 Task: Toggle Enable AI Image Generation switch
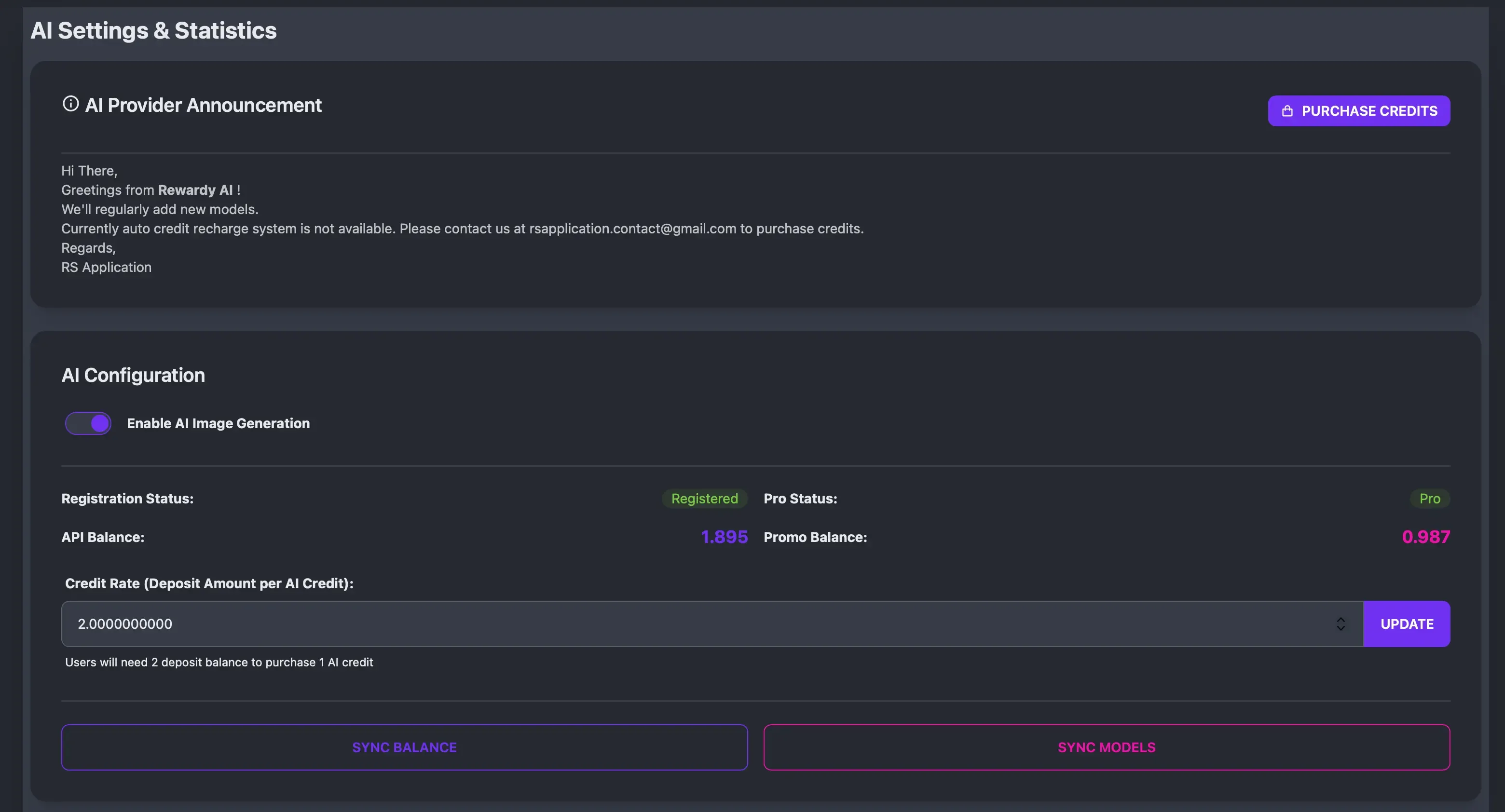(x=88, y=423)
